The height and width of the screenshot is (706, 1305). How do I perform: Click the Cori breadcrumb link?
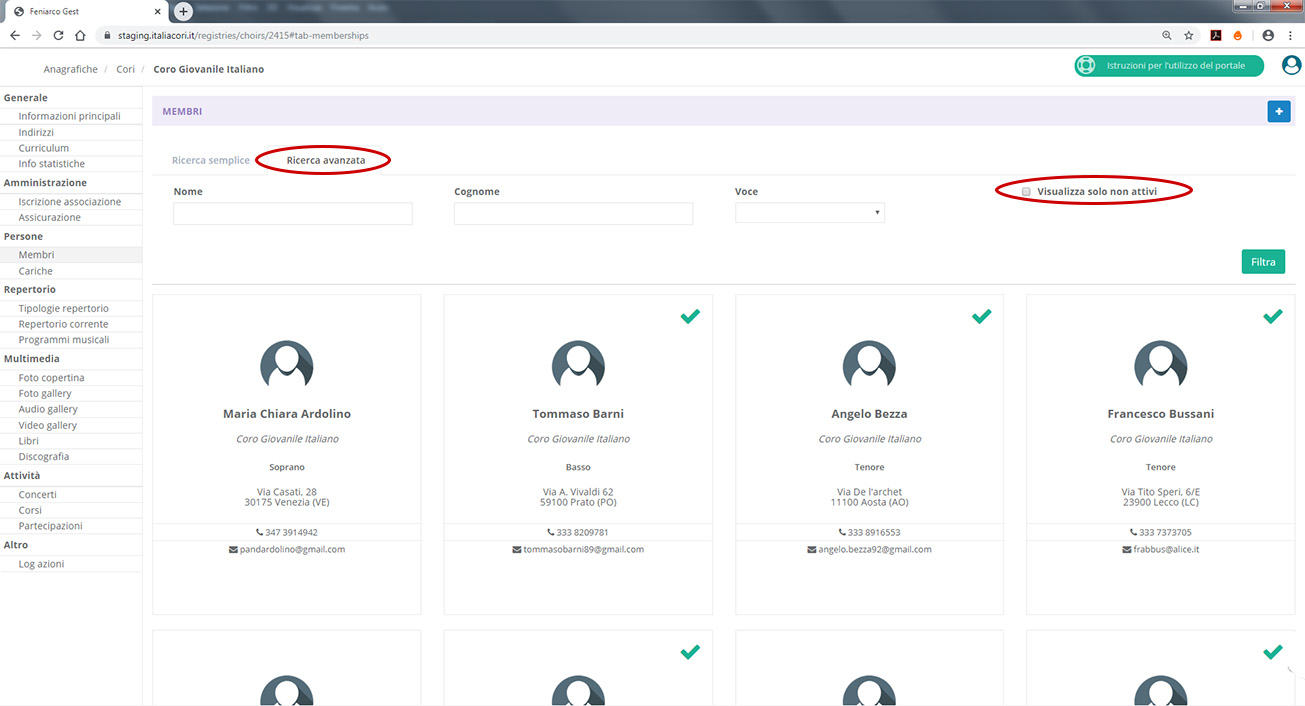[x=125, y=69]
